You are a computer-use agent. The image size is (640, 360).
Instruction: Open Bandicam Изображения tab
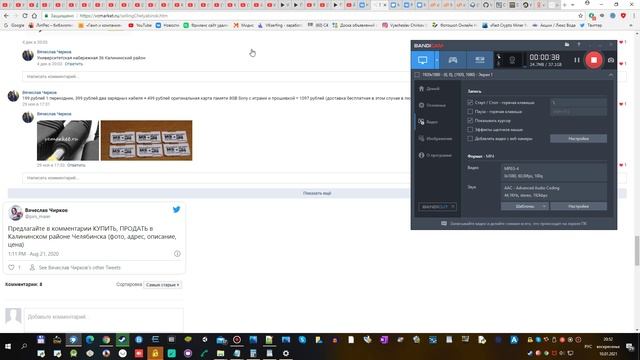click(x=435, y=139)
